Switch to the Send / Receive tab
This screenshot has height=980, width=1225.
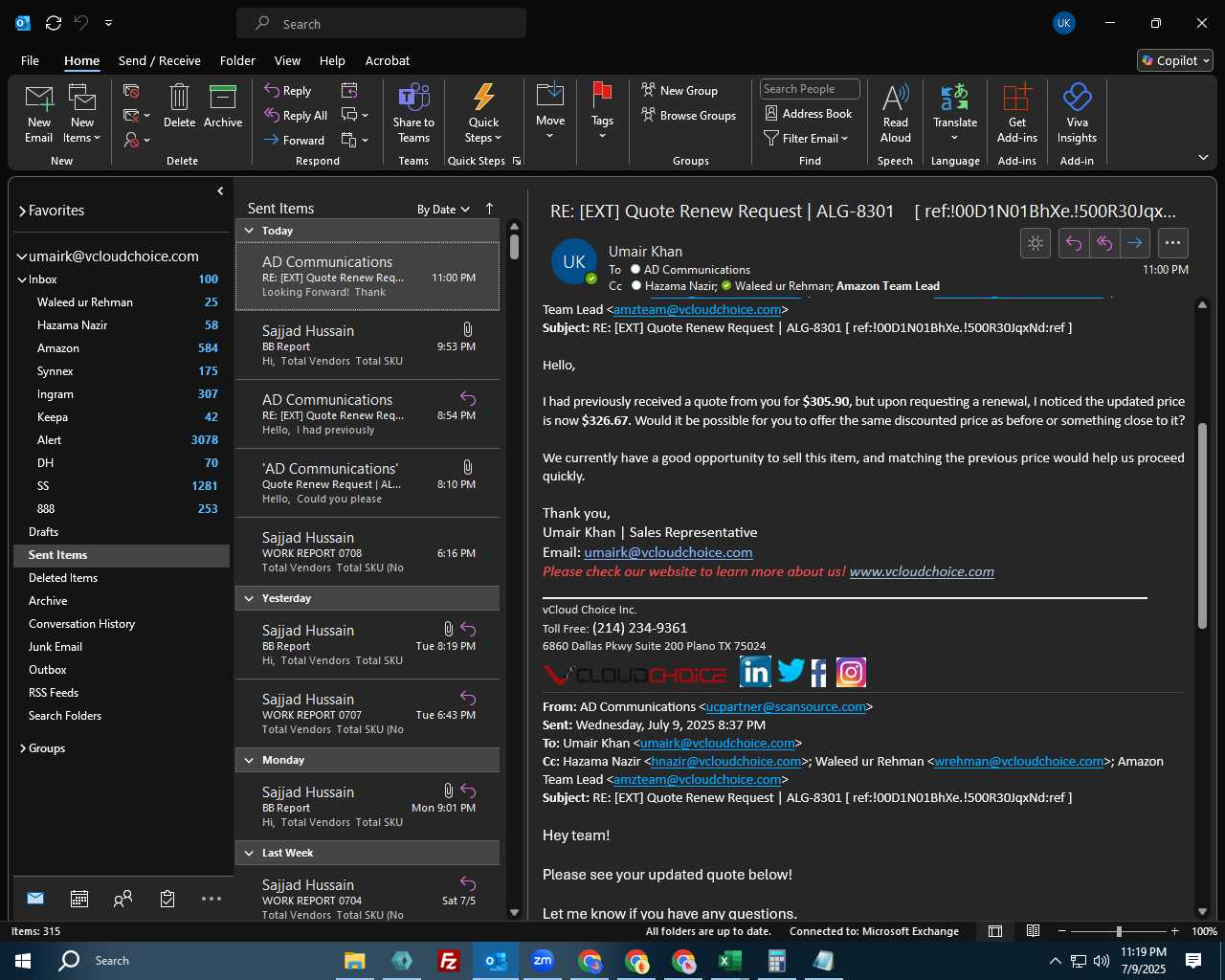[x=160, y=60]
